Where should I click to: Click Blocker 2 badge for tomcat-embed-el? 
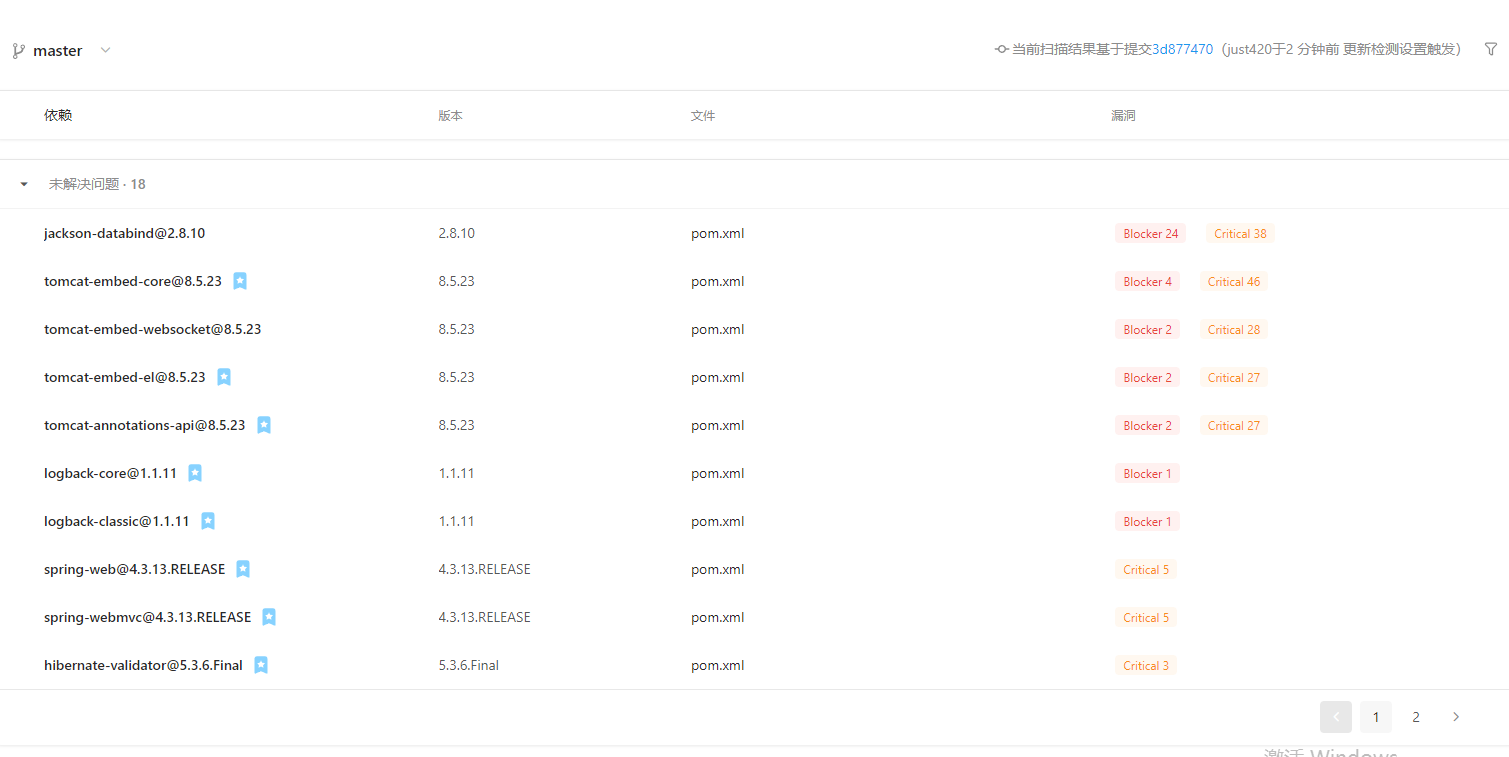(x=1147, y=377)
